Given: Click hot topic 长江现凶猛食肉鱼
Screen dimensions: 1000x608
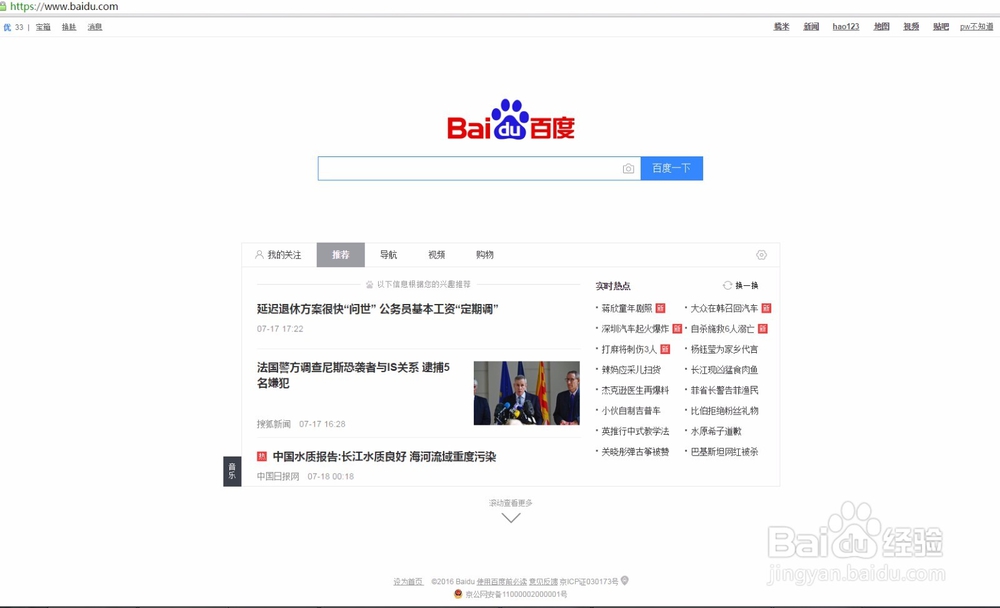Looking at the screenshot, I should click(724, 369).
